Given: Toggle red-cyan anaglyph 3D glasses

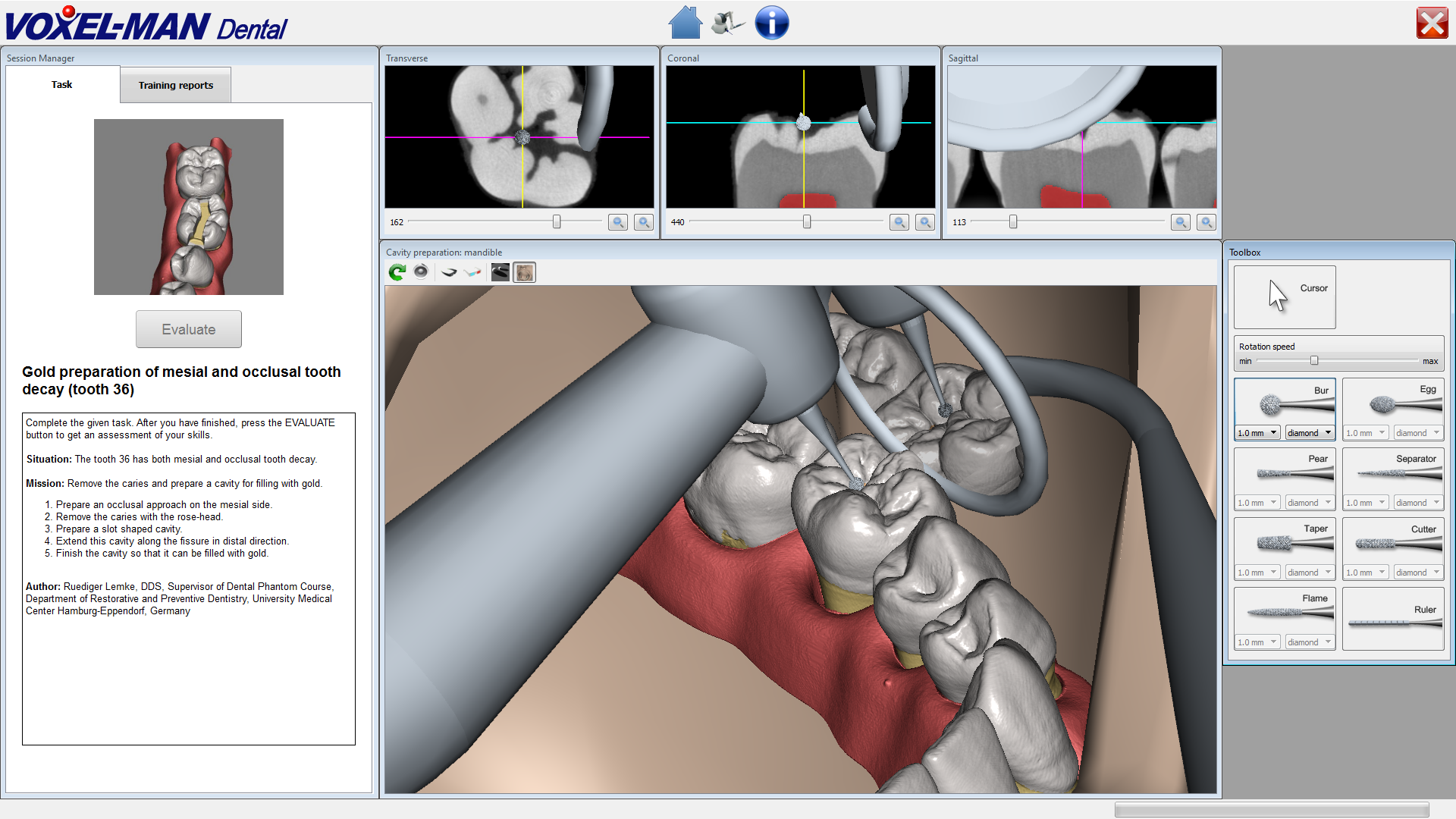Looking at the screenshot, I should tap(473, 272).
